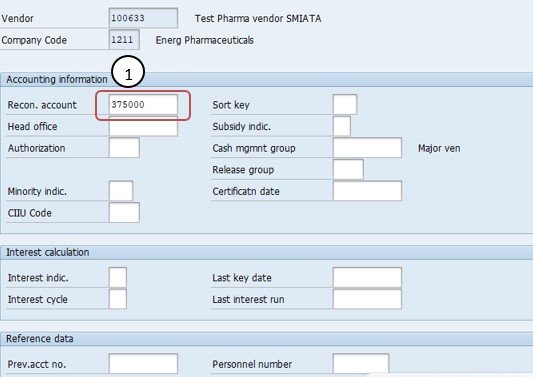Click the Head office label
533x377 pixels.
33,126
